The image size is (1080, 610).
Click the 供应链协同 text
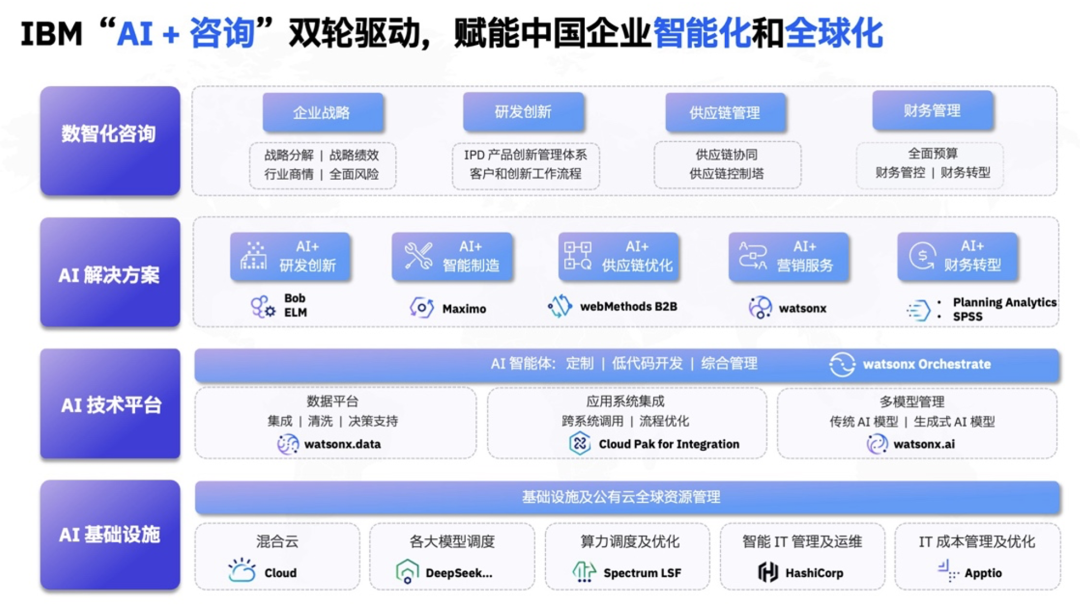727,154
